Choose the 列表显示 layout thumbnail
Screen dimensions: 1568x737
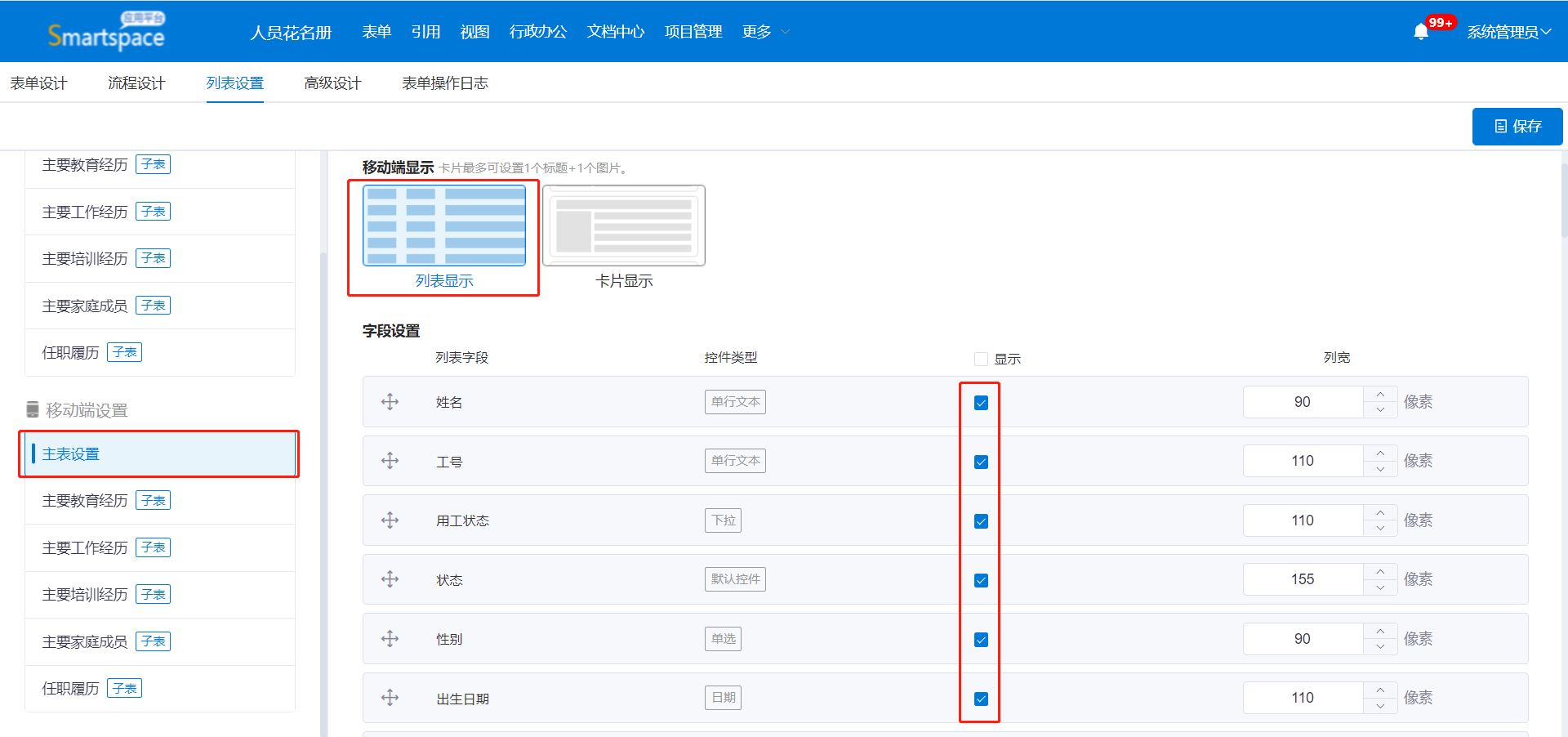444,226
